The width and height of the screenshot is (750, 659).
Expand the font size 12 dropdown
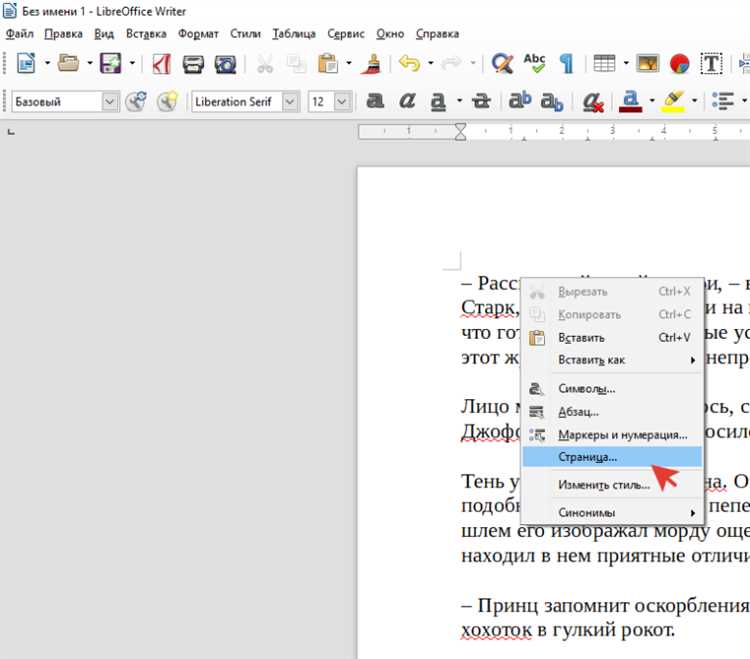(x=342, y=101)
